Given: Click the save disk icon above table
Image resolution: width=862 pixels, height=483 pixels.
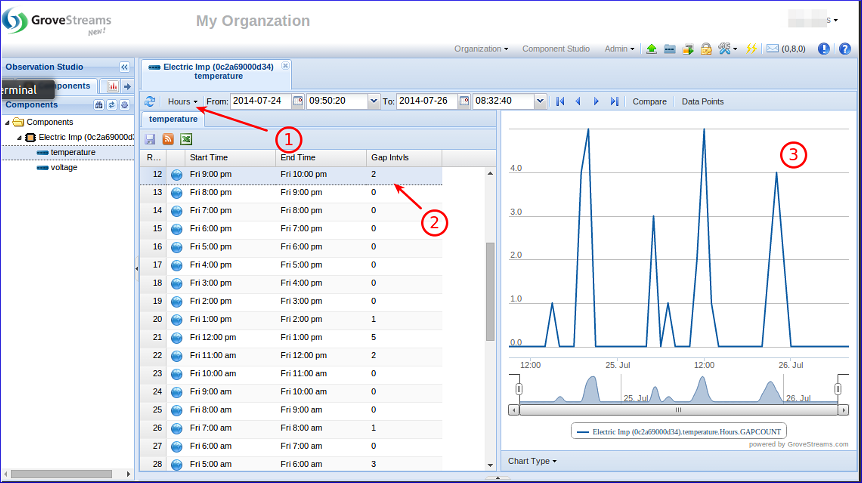Looking at the screenshot, I should tap(150, 139).
